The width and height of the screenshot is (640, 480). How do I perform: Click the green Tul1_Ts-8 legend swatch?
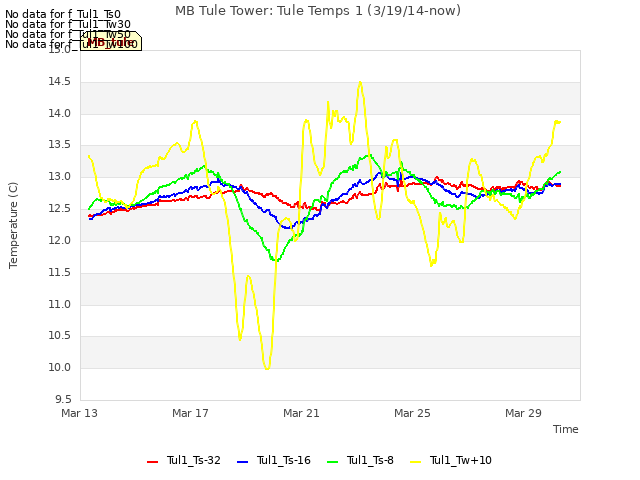point(333,462)
